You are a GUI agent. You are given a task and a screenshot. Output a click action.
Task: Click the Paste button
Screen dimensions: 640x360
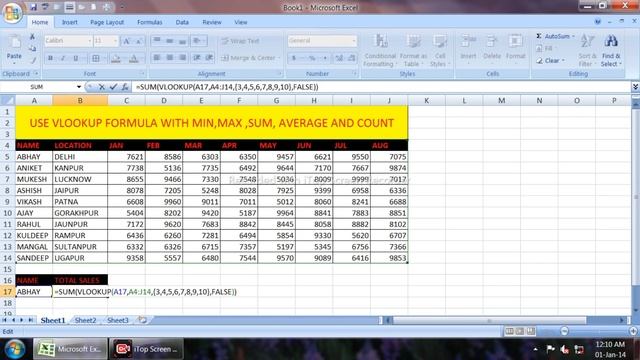pyautogui.click(x=14, y=49)
